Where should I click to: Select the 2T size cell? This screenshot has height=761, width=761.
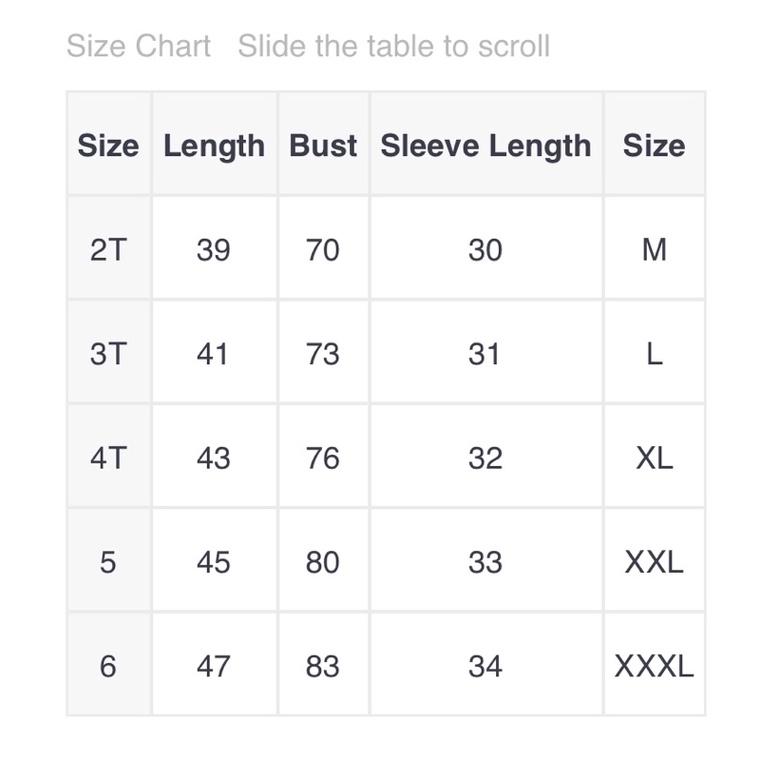coord(108,250)
